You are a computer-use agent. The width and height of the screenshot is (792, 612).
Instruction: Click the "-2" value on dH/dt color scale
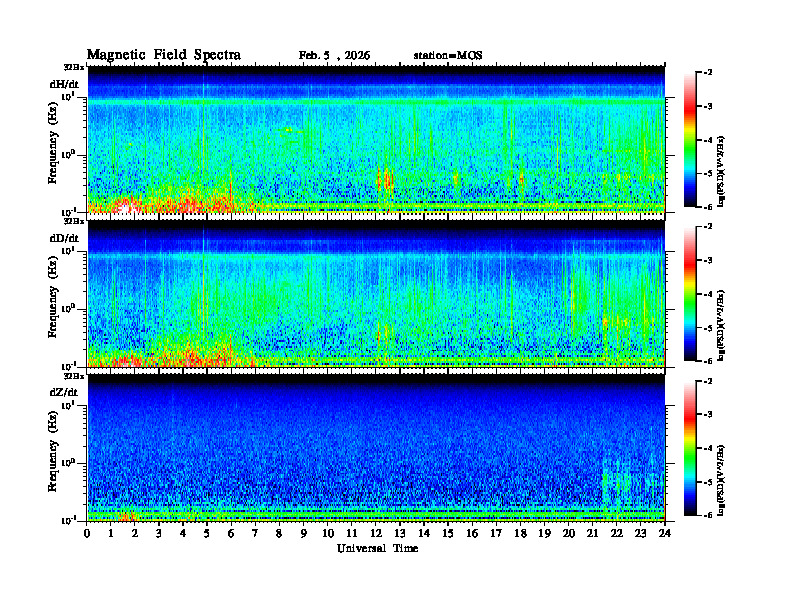pyautogui.click(x=708, y=73)
